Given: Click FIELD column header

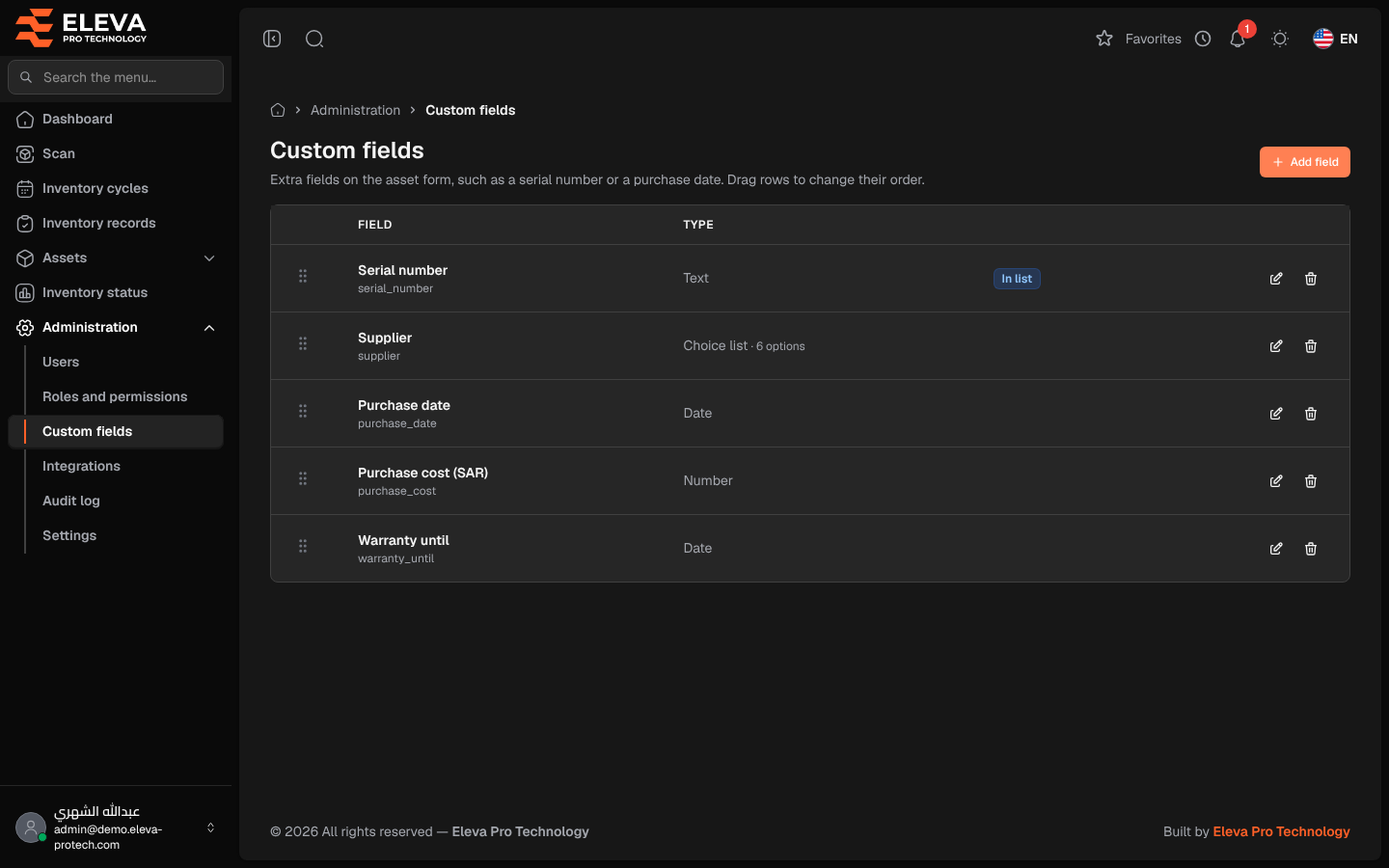Looking at the screenshot, I should tap(374, 225).
